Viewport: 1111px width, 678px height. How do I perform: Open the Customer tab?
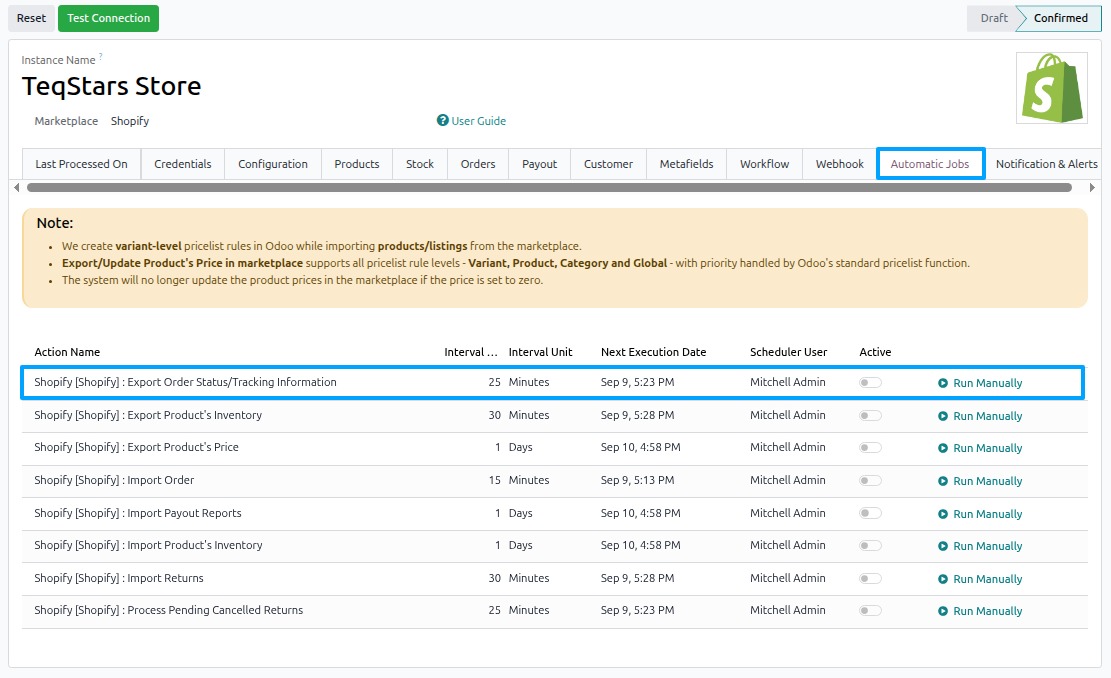point(609,164)
